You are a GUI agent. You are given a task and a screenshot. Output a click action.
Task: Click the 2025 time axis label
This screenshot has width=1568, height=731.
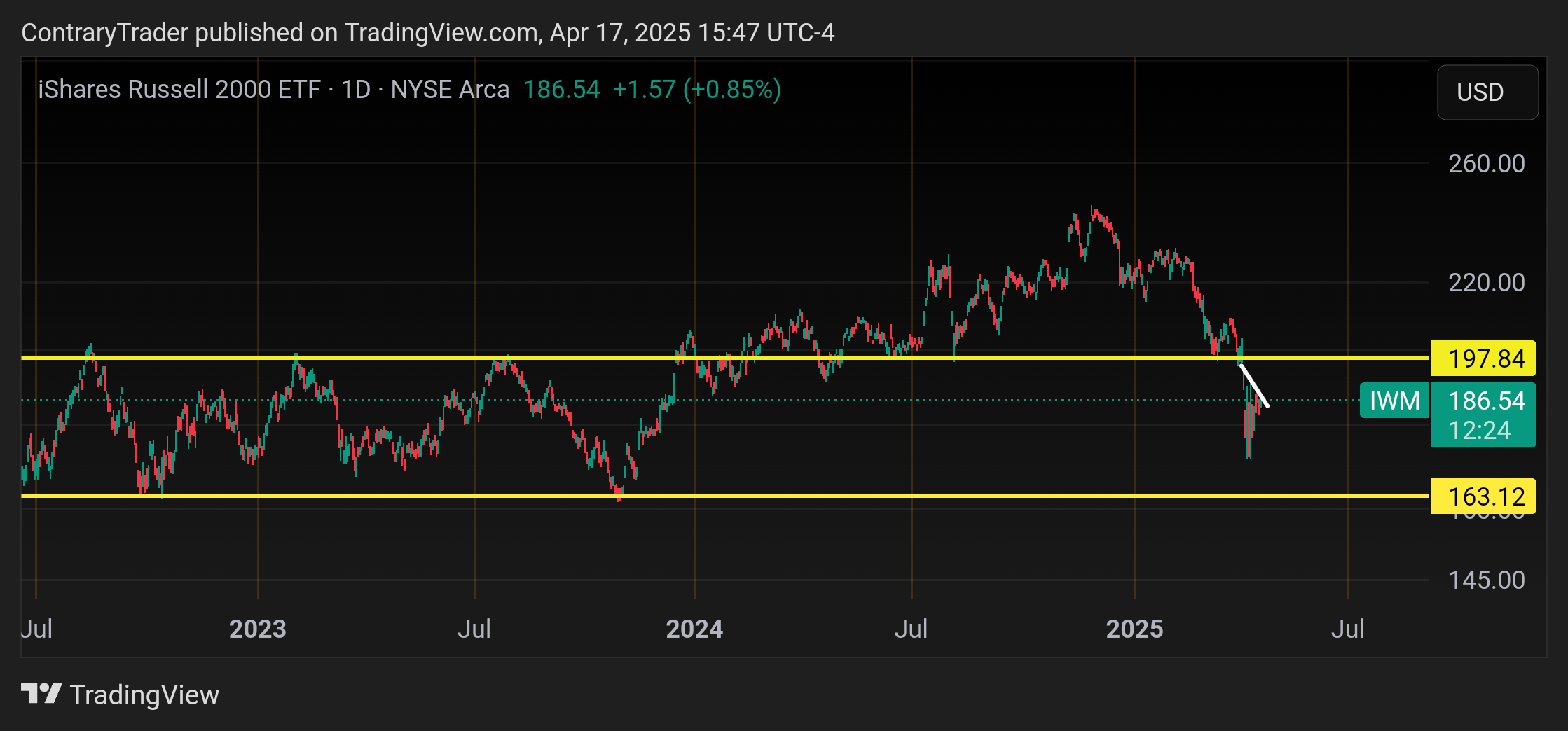[1134, 629]
